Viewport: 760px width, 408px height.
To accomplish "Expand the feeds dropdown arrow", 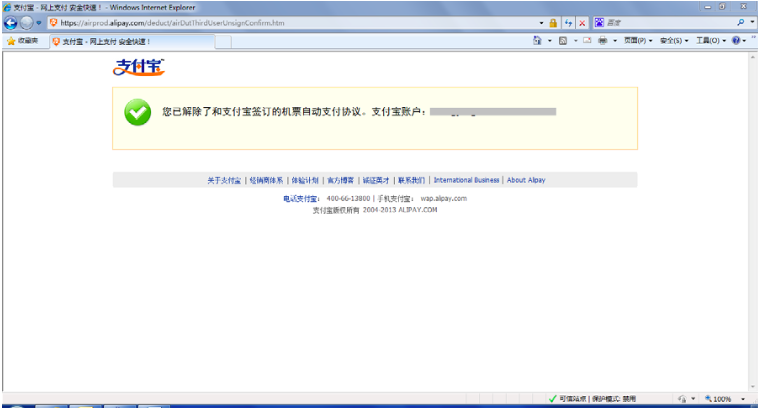I will [575, 41].
